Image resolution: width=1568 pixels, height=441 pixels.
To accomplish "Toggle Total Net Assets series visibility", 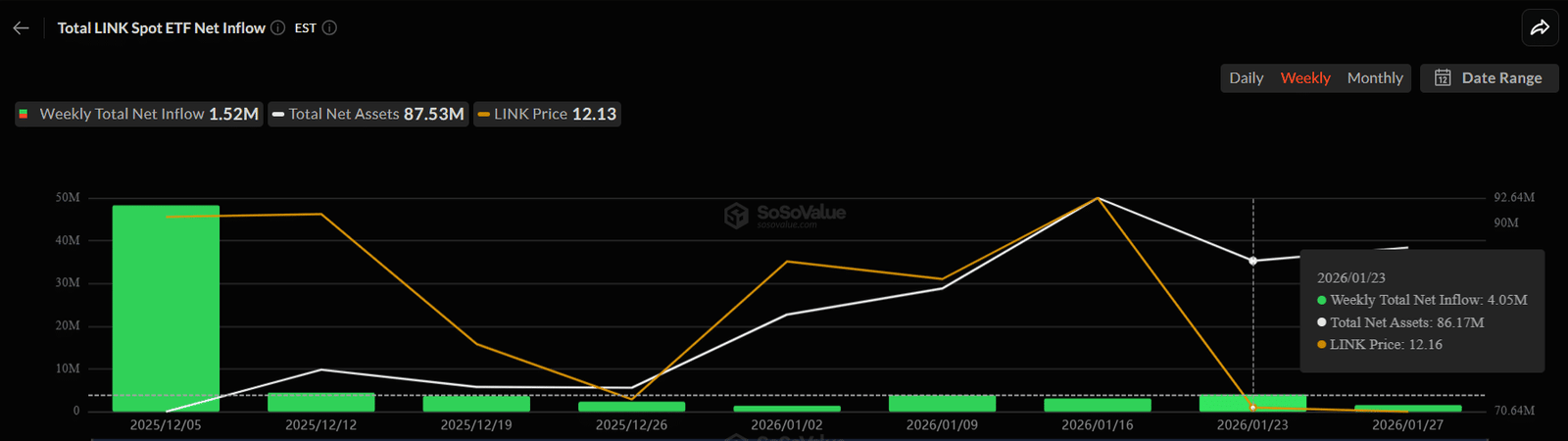I will 368,115.
